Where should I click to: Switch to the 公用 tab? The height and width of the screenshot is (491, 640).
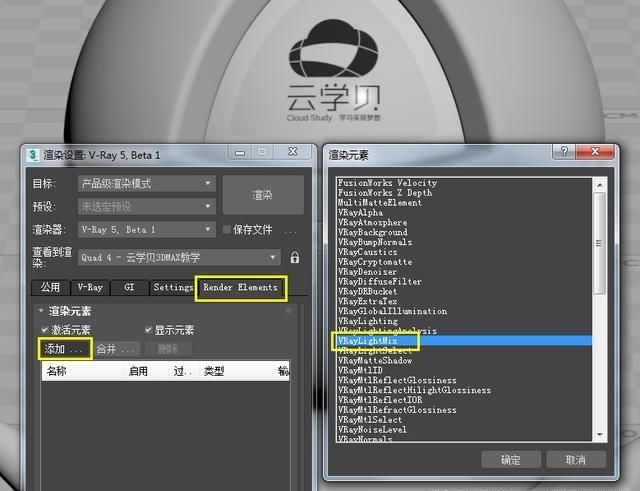[50, 287]
